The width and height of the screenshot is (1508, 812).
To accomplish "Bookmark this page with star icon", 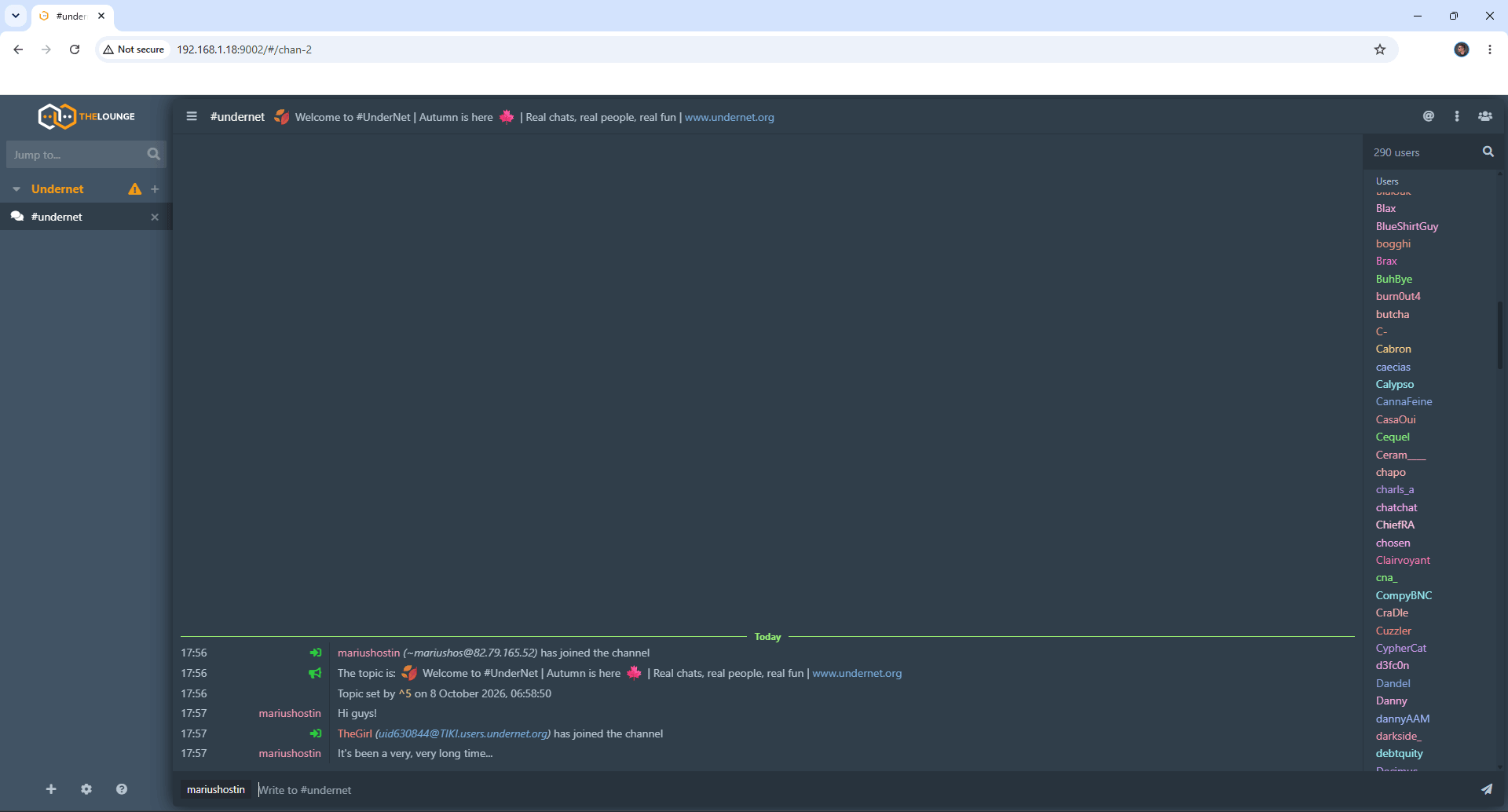I will pos(1380,49).
